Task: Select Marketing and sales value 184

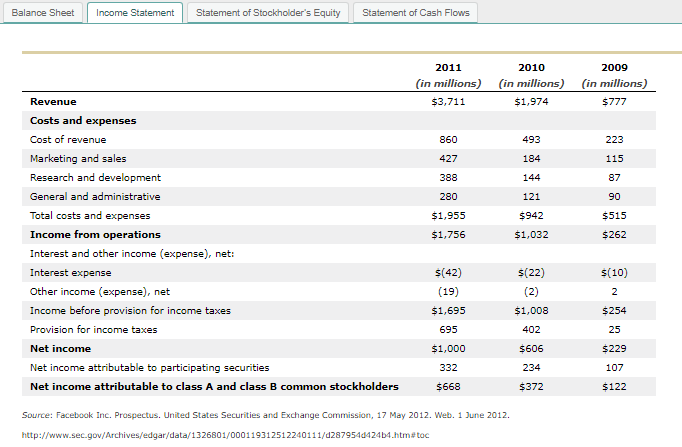Action: 531,159
